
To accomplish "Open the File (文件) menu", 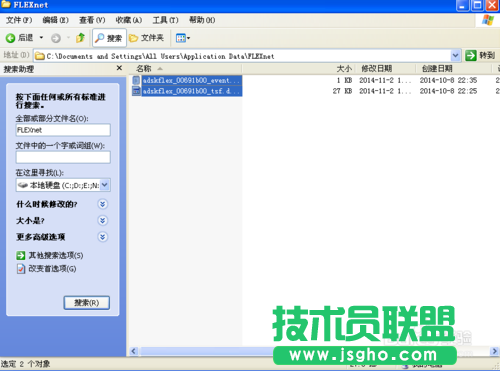I will tap(19, 20).
